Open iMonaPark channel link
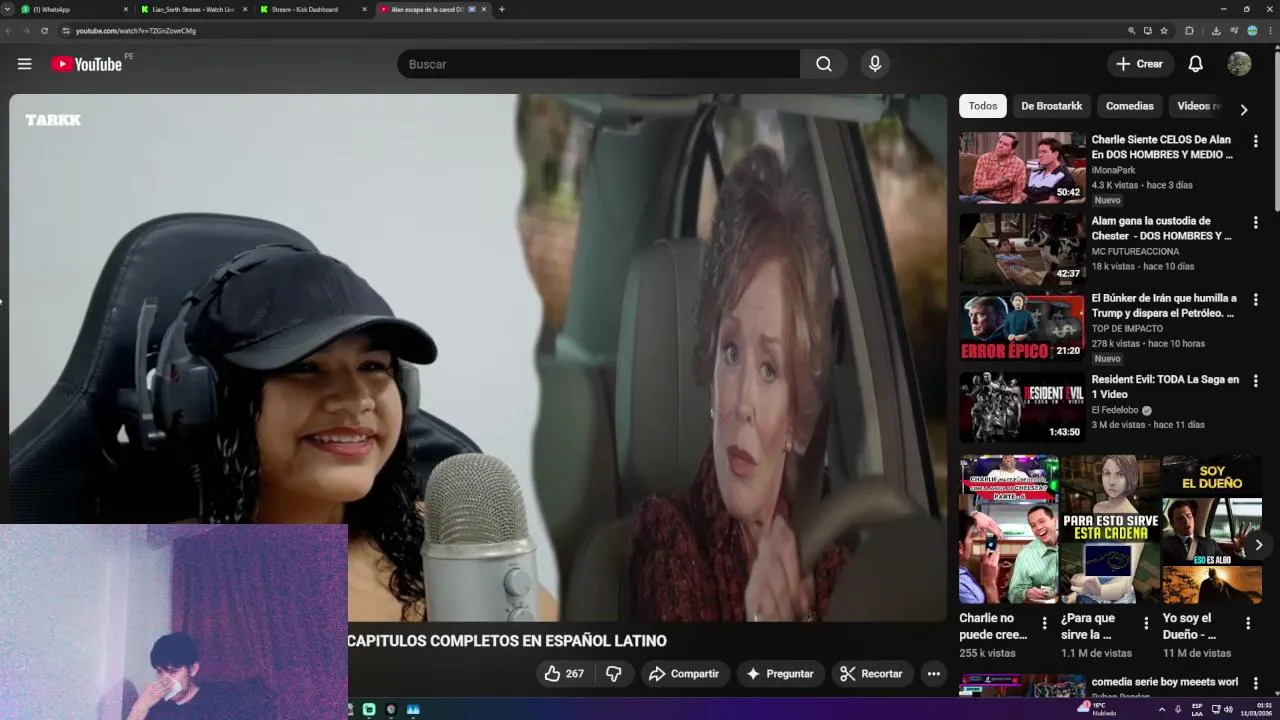The image size is (1280, 720). (1113, 170)
